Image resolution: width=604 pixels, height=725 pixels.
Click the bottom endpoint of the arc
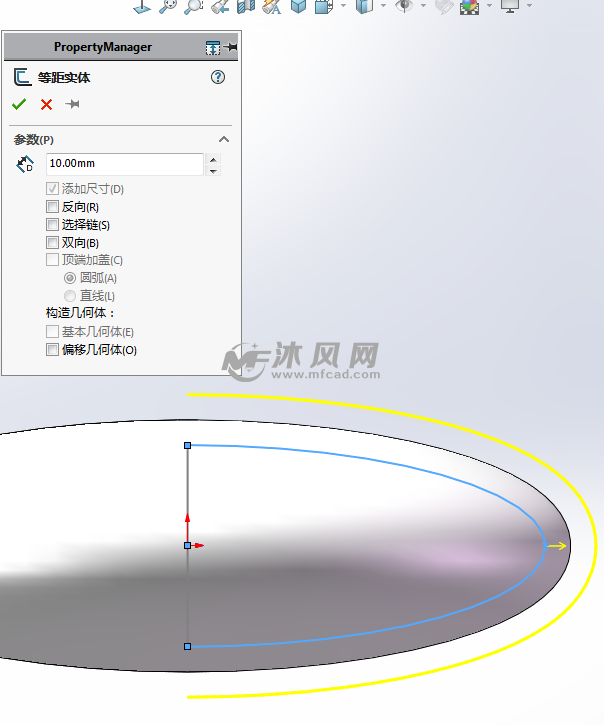(x=187, y=646)
